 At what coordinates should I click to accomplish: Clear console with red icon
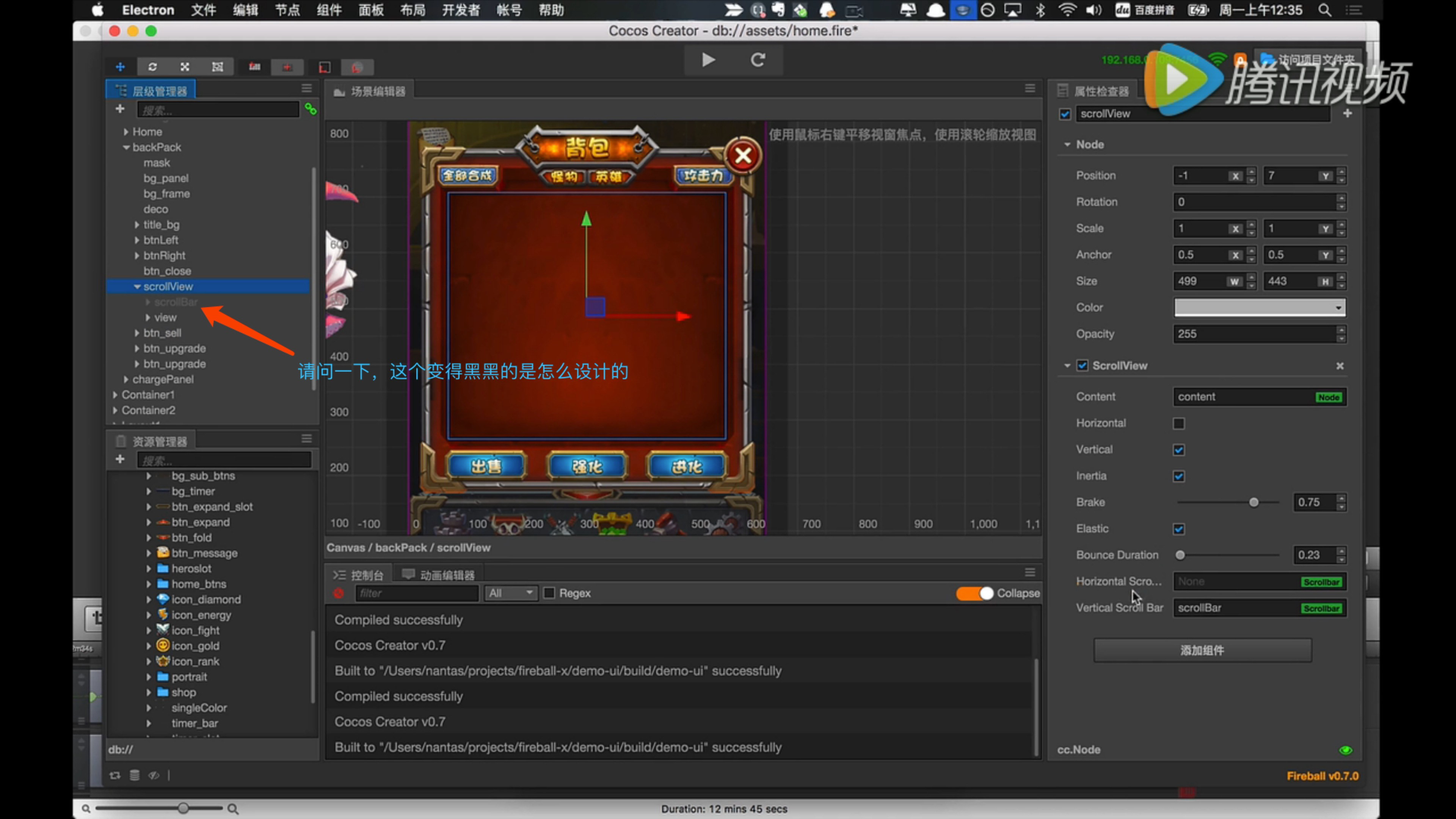pyautogui.click(x=339, y=593)
